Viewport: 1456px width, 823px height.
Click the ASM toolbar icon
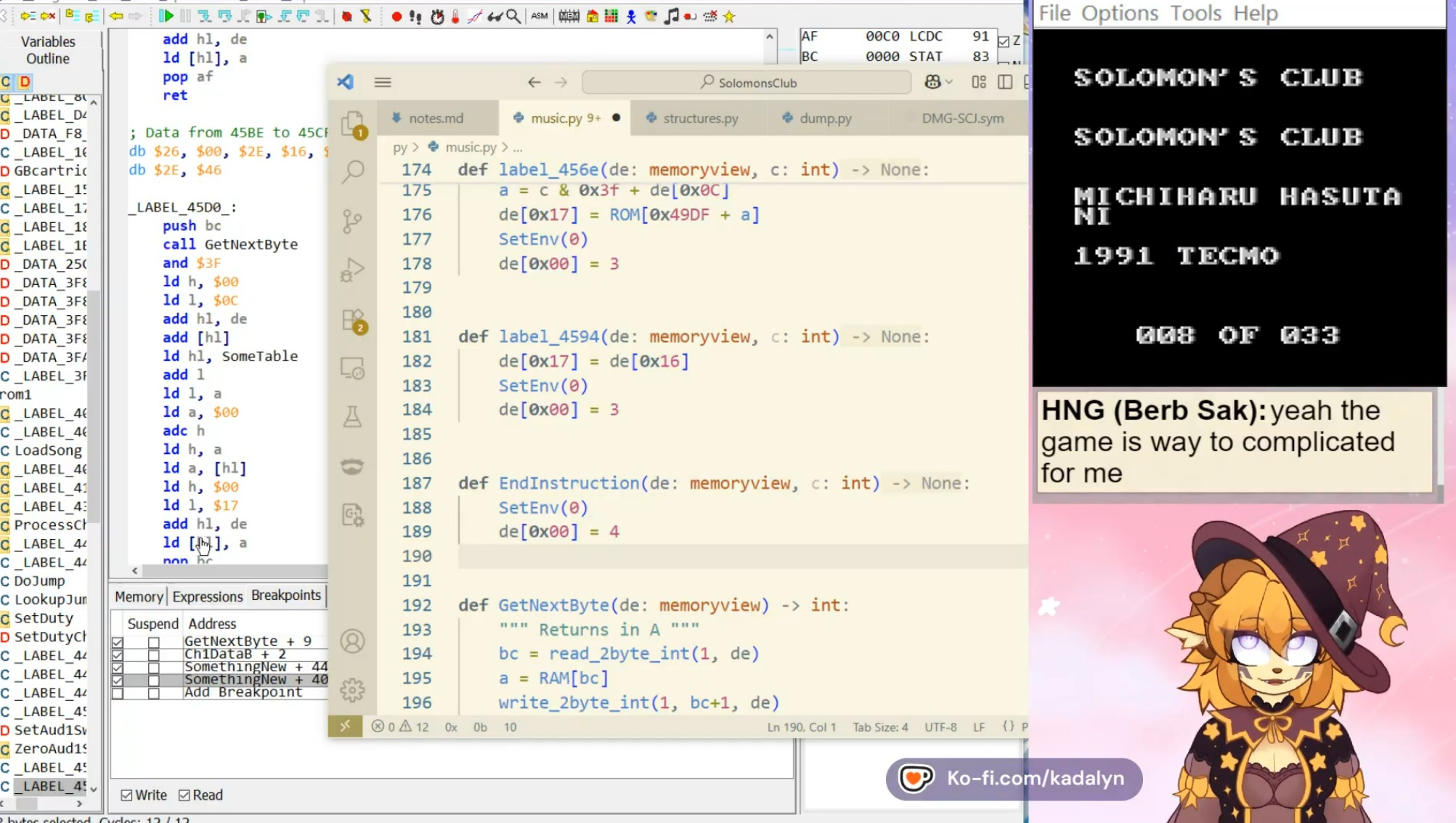click(540, 16)
